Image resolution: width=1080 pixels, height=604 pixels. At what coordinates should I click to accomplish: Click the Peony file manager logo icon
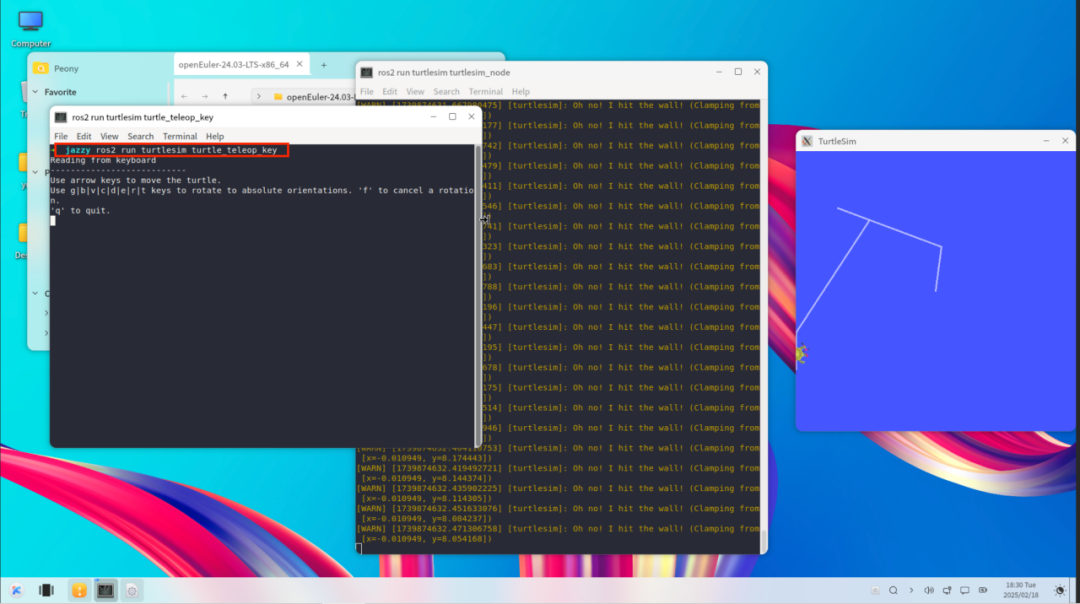(x=41, y=68)
